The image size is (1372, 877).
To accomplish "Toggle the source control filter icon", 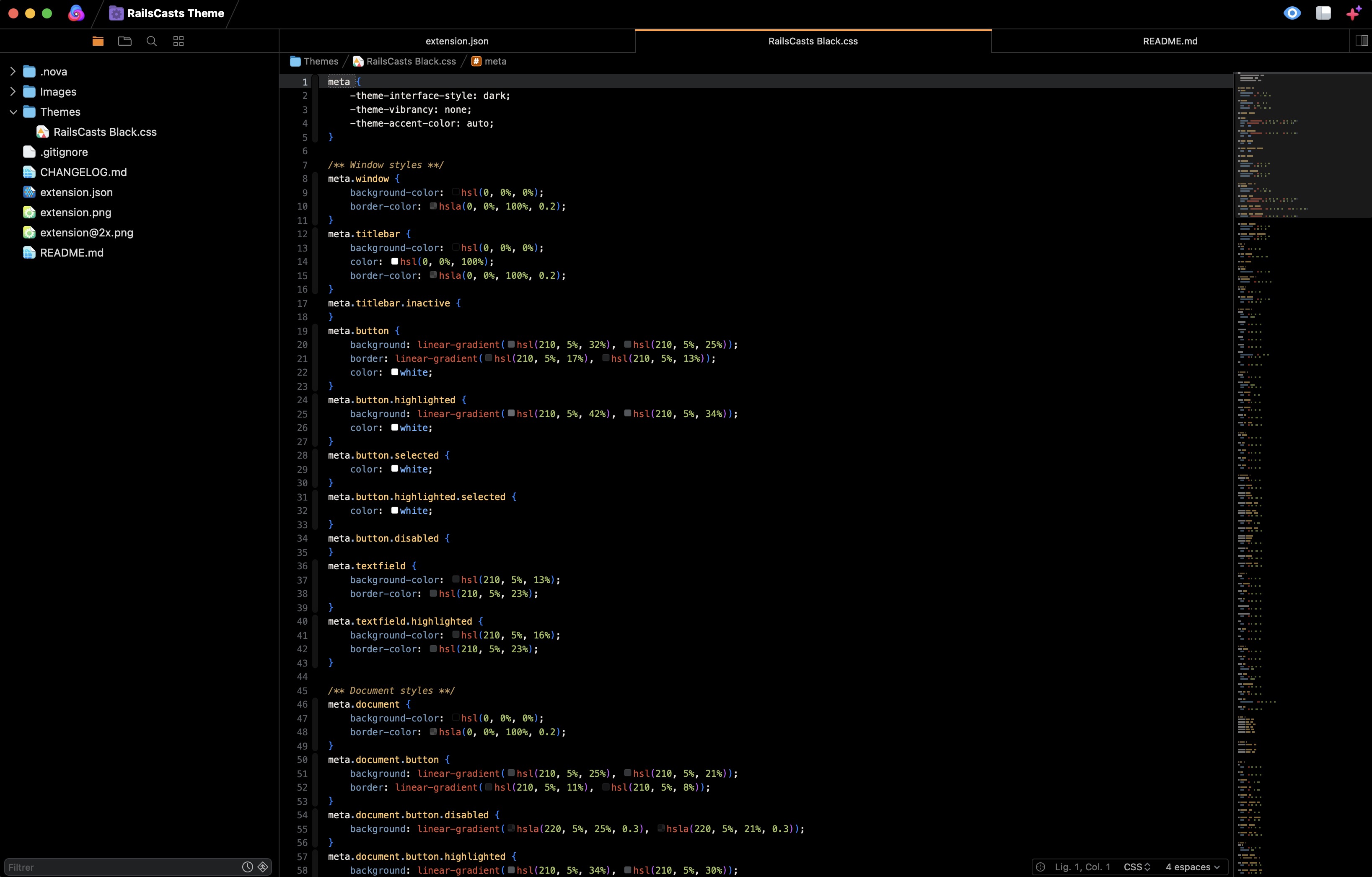I will (x=263, y=867).
